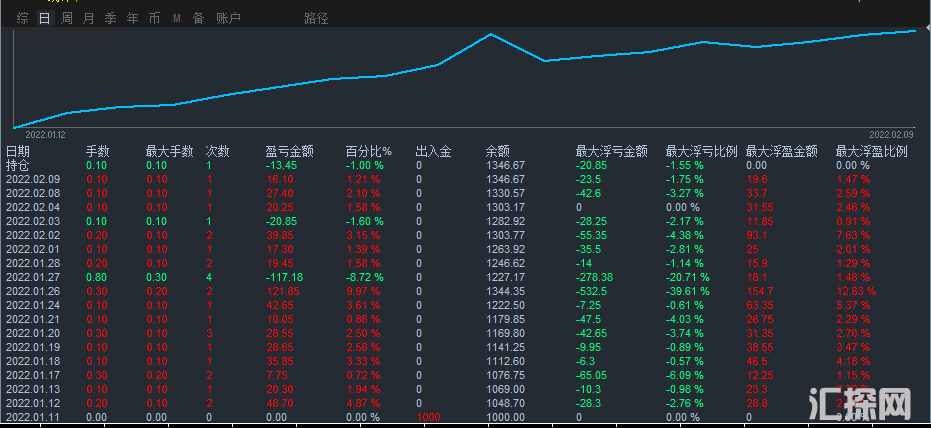Click the 余额 column header

(497, 152)
